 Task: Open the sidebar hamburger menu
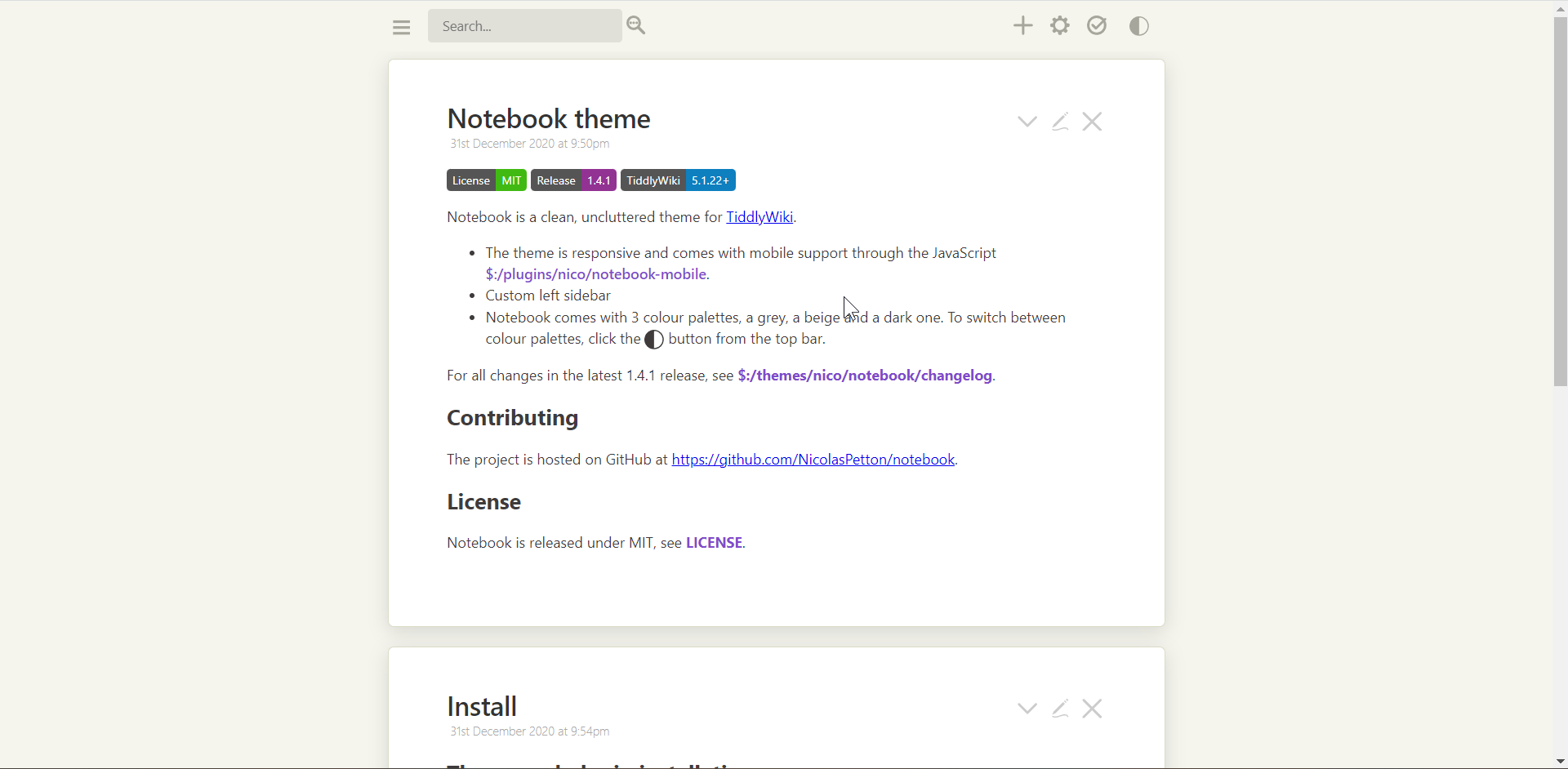point(401,28)
